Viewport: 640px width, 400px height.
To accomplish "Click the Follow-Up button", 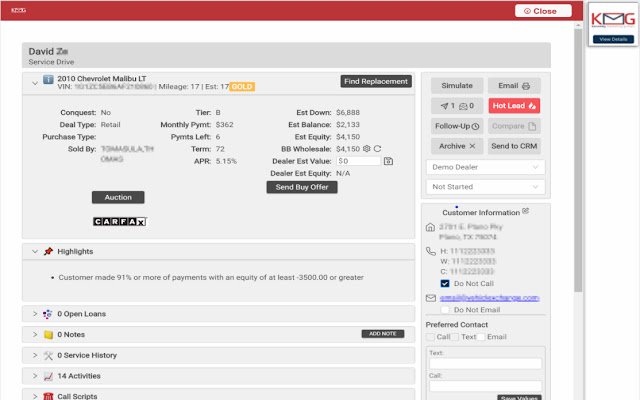I will click(x=457, y=126).
